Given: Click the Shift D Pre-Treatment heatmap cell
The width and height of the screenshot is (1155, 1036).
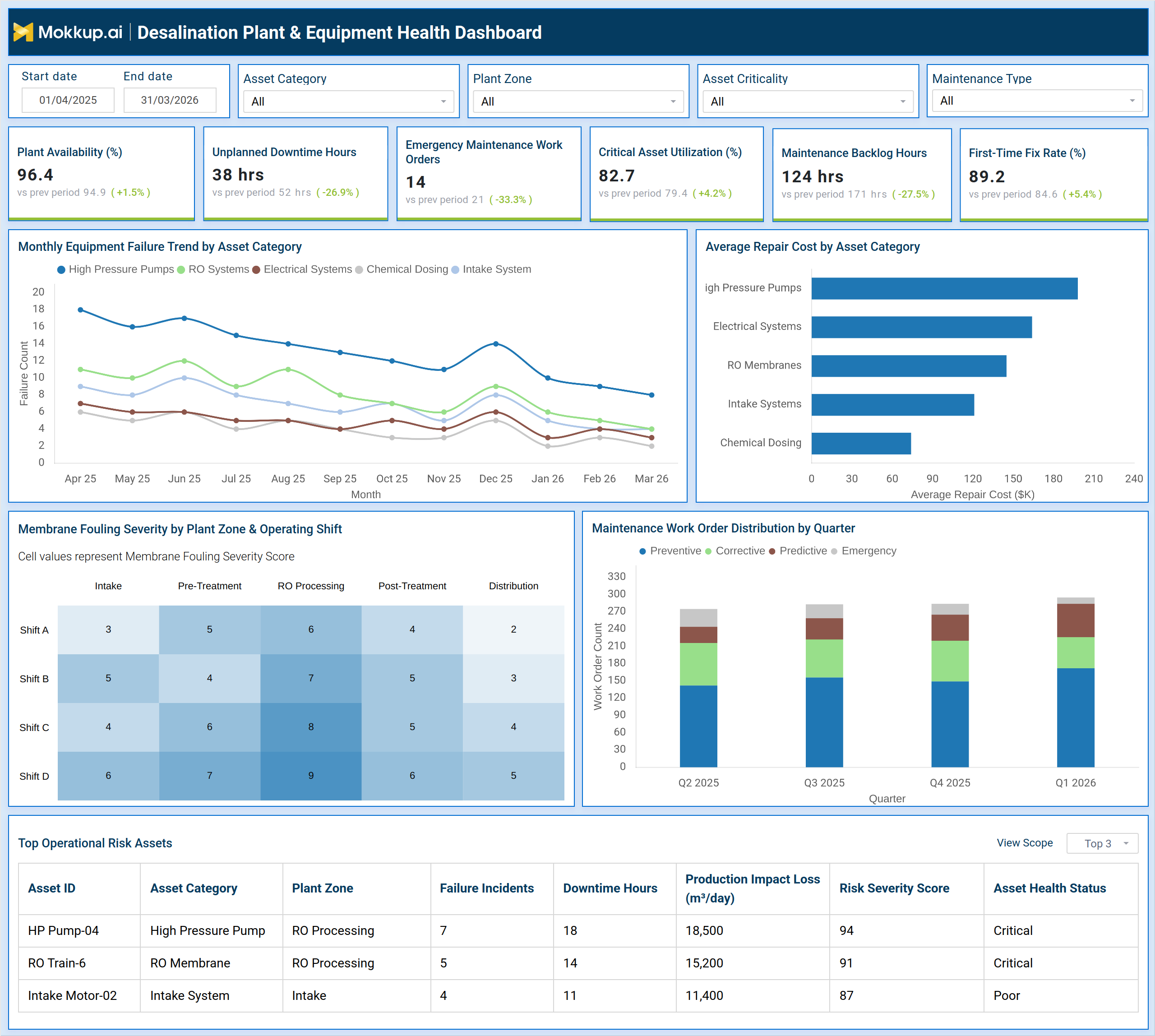Looking at the screenshot, I should (209, 776).
